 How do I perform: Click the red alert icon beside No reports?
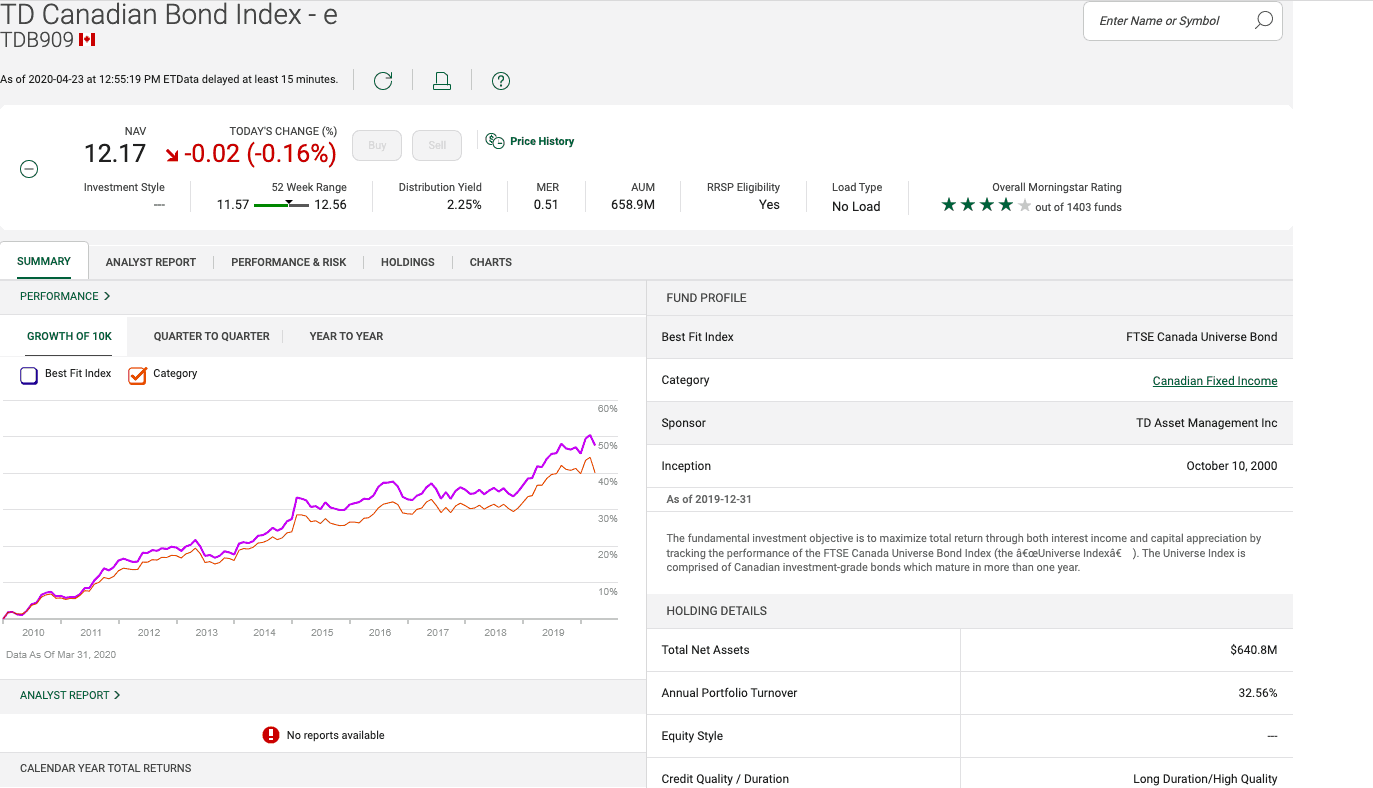(270, 735)
